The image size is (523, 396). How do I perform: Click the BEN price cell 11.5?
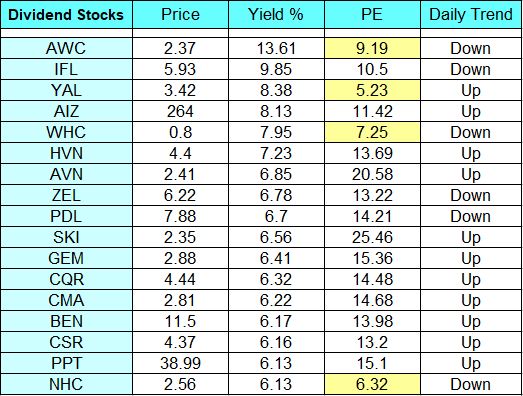coord(180,321)
